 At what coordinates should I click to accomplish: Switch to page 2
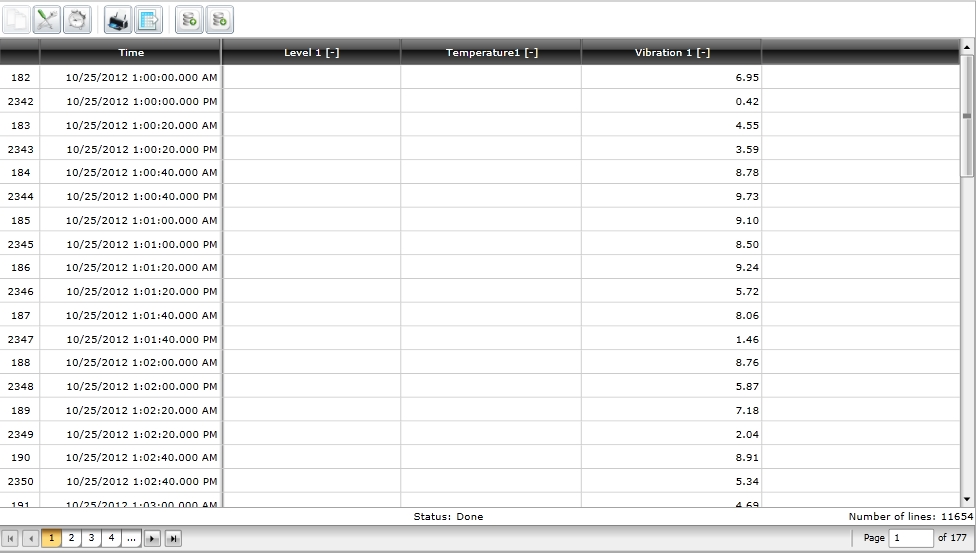point(71,539)
